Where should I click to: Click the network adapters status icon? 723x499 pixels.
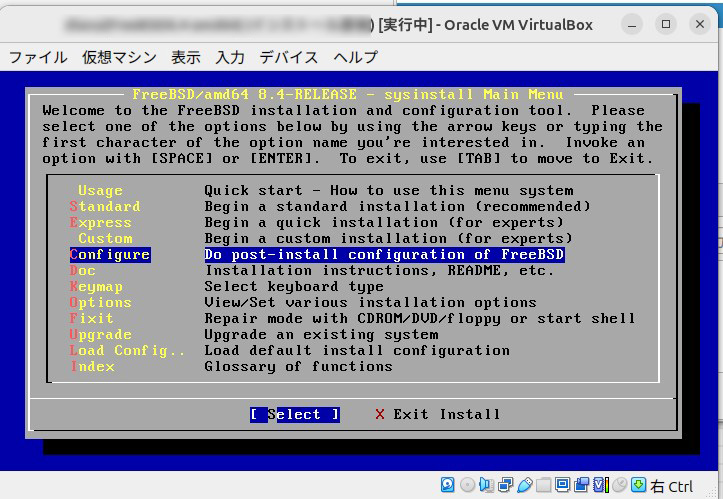[x=505, y=485]
